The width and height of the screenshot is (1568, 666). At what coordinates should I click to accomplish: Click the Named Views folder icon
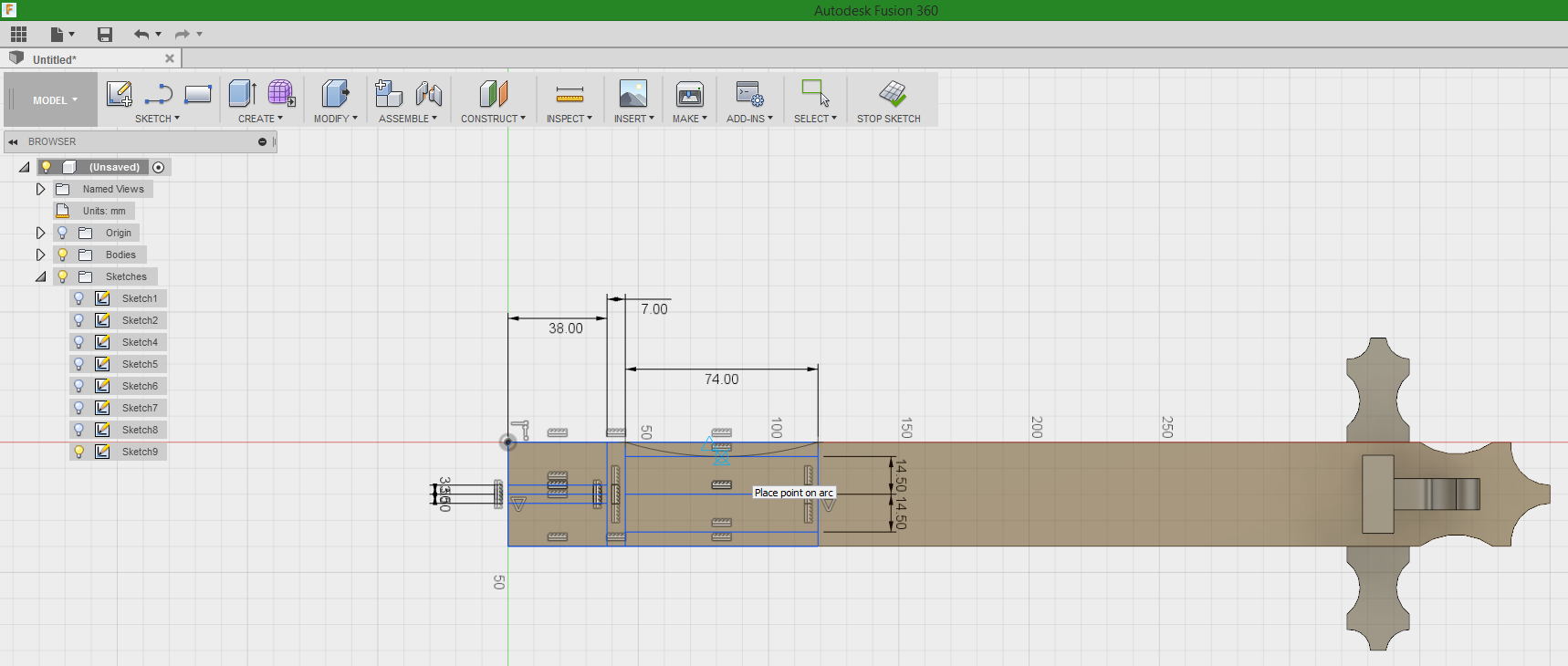(63, 189)
